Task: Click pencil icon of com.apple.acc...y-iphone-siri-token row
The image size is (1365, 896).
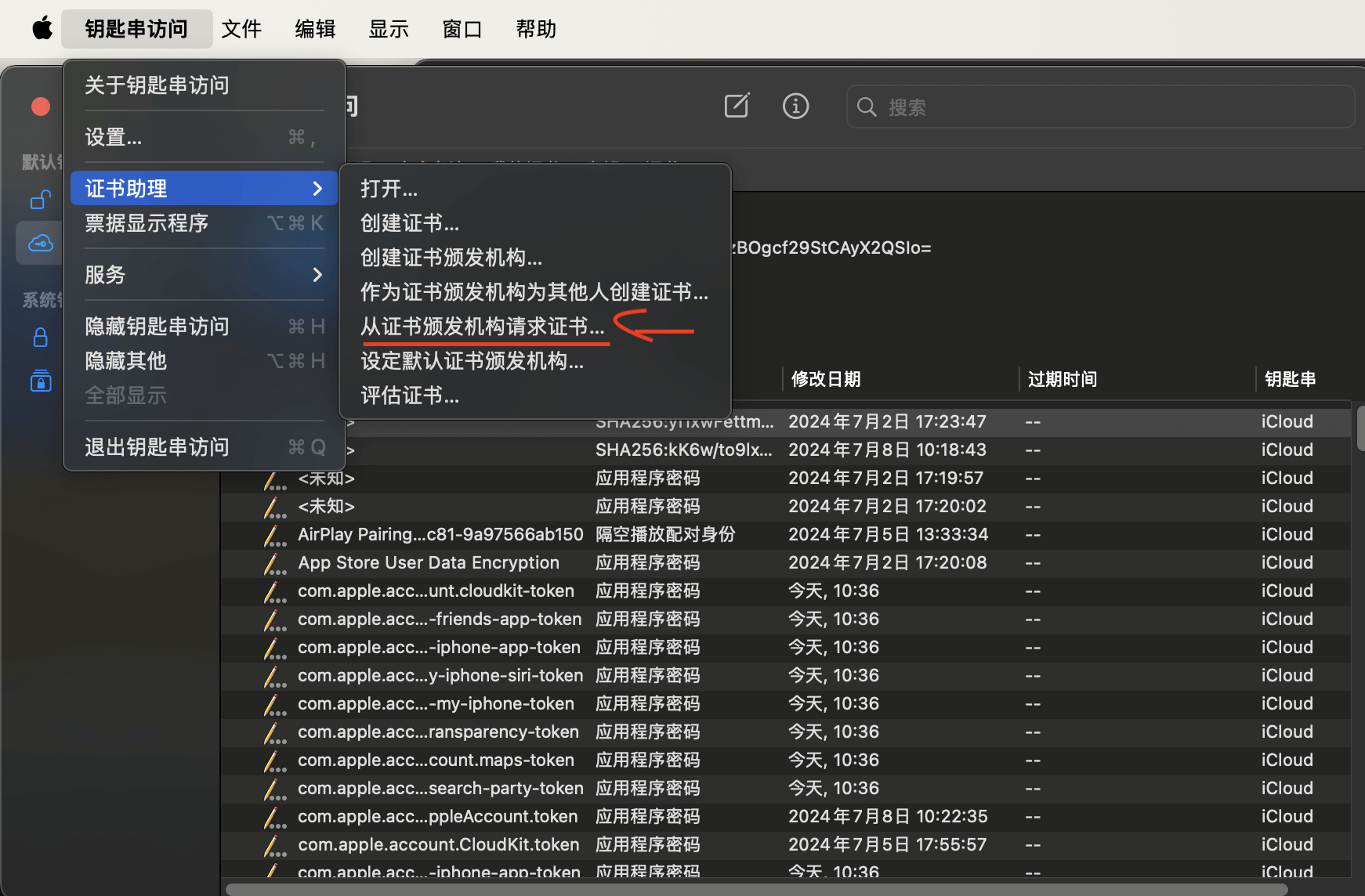Action: (274, 677)
